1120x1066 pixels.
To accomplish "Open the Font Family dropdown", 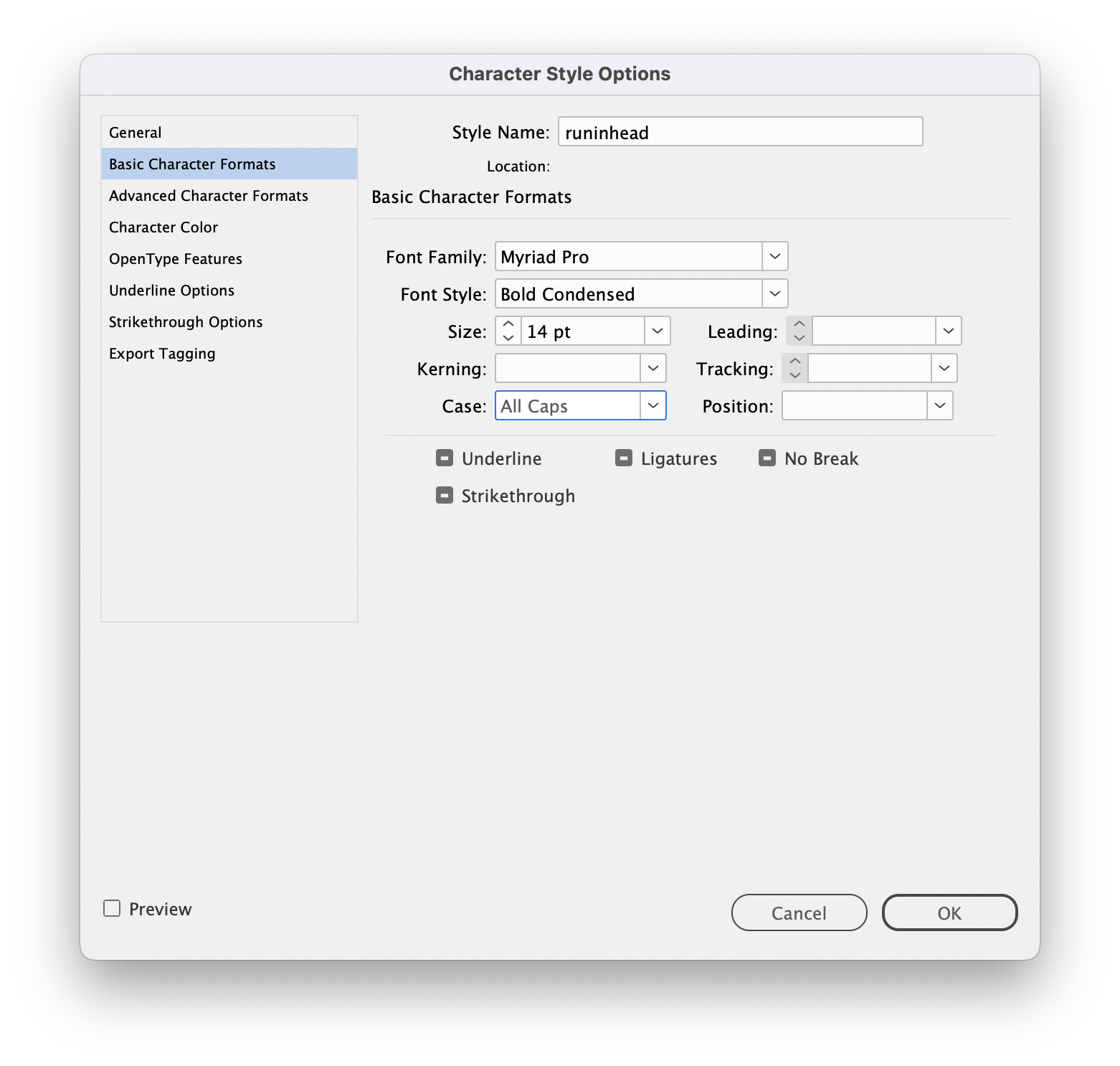I will pyautogui.click(x=774, y=256).
